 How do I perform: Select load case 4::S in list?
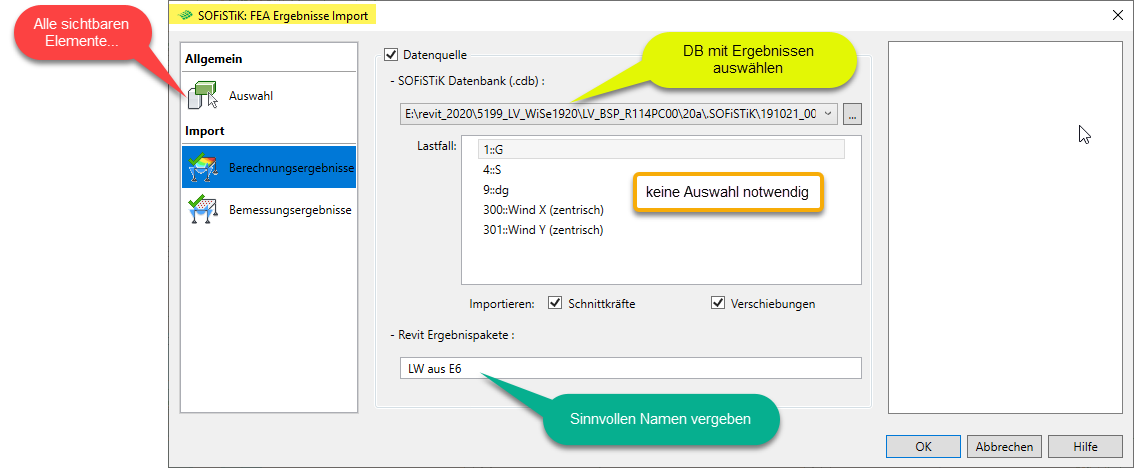pyautogui.click(x=491, y=169)
